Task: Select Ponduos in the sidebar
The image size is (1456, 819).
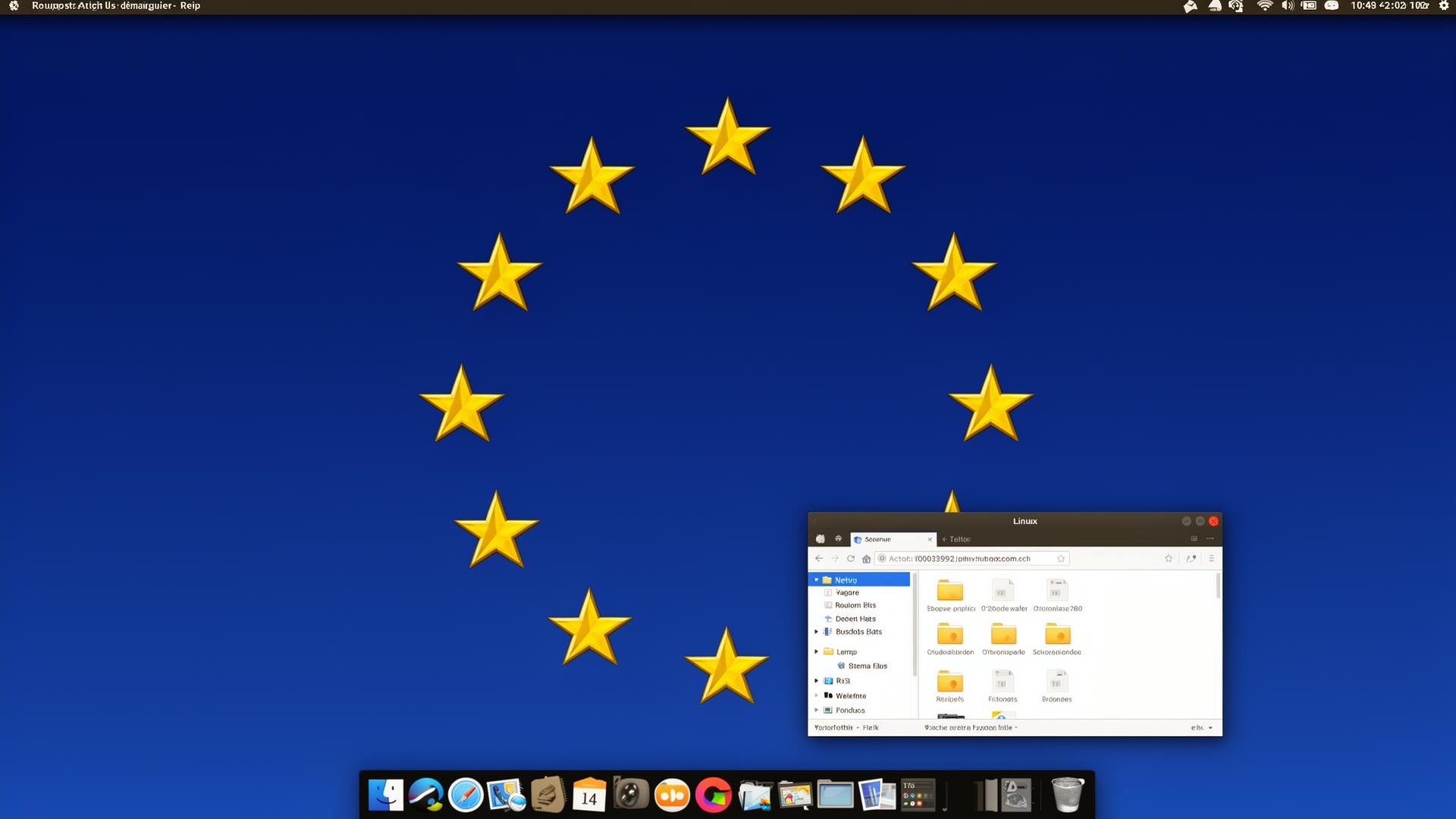Action: pyautogui.click(x=850, y=711)
